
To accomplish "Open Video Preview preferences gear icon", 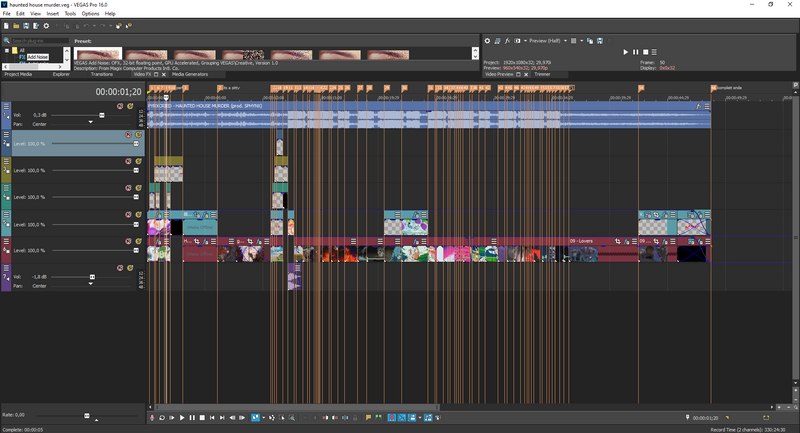I will click(x=487, y=41).
